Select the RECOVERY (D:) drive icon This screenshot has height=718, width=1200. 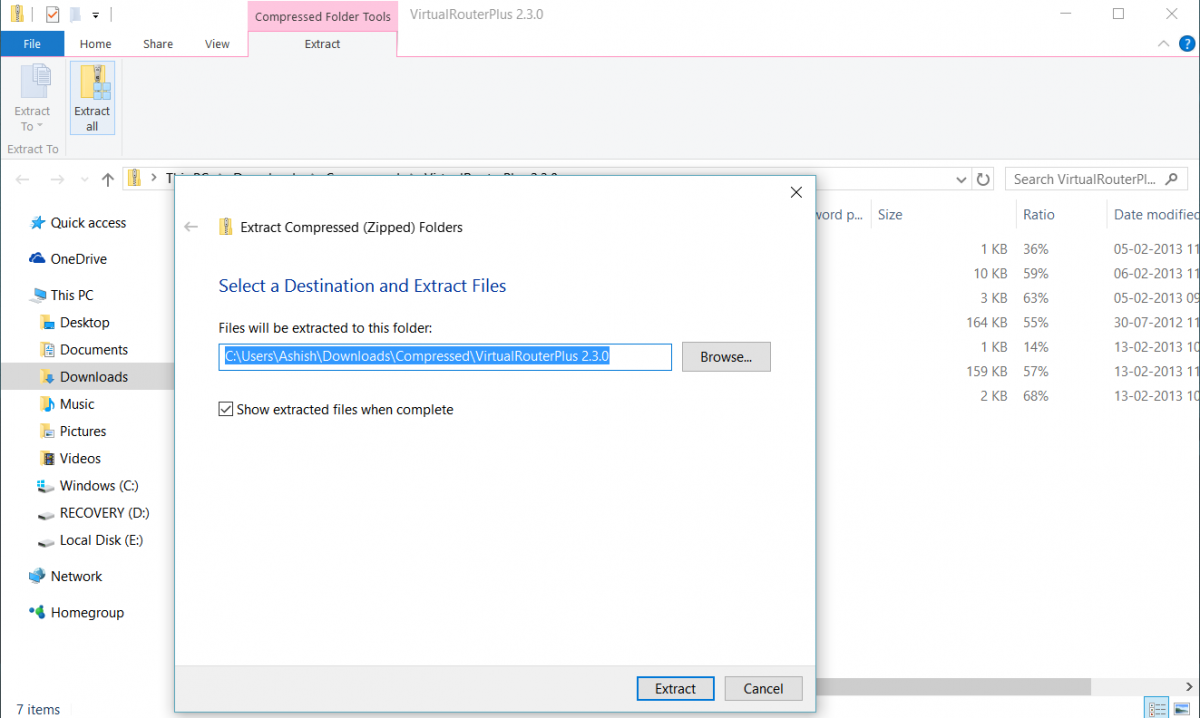[x=46, y=514]
